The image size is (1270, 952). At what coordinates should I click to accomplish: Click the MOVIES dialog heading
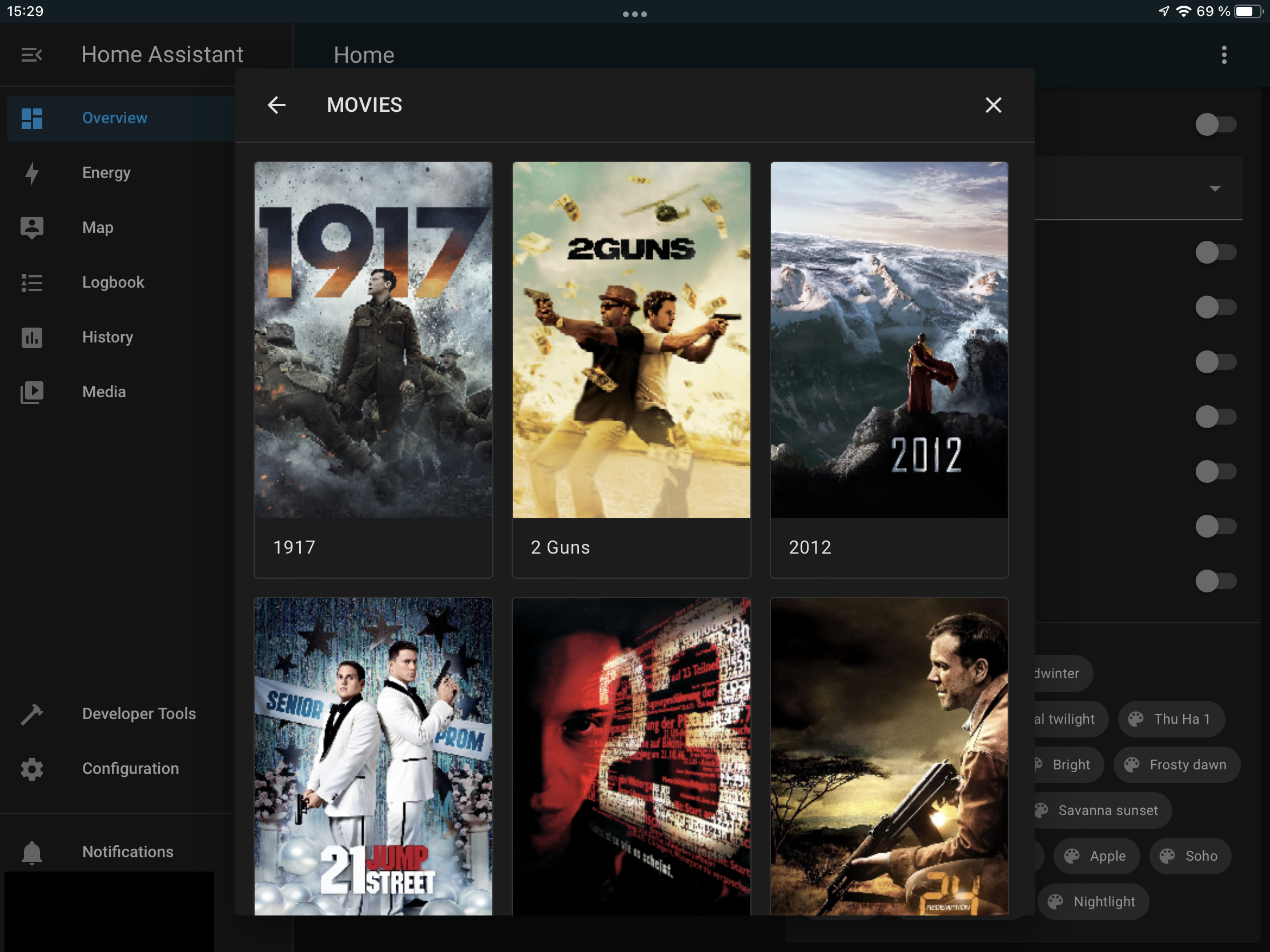pos(364,105)
